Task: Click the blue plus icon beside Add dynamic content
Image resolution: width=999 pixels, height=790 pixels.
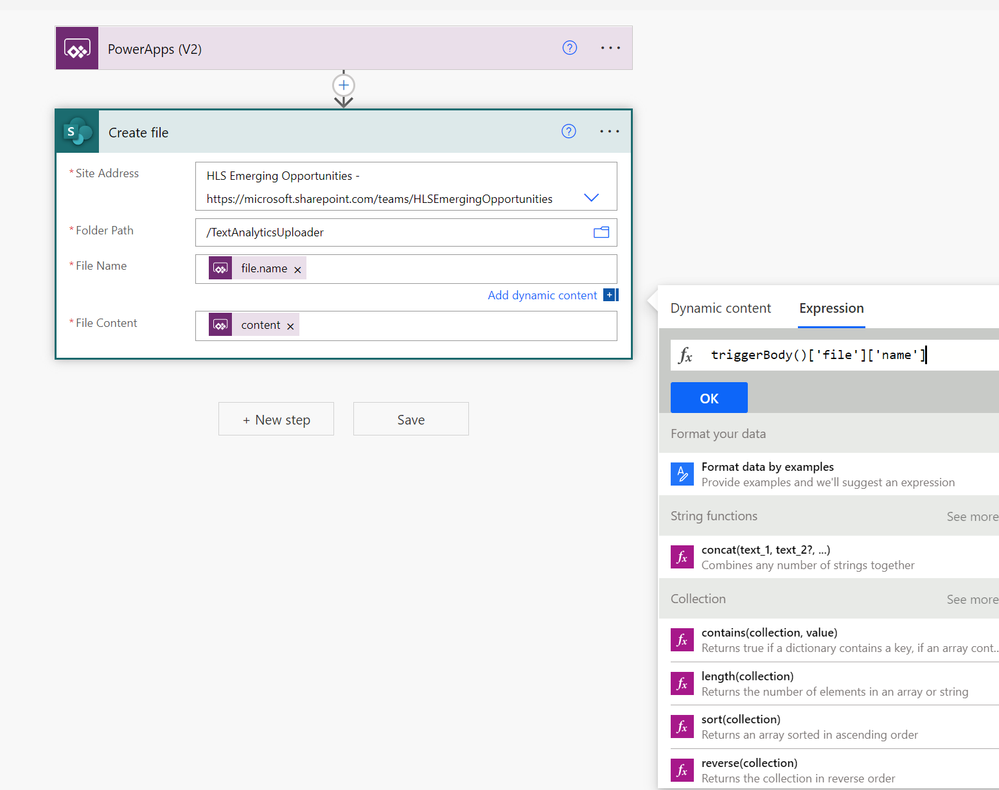Action: click(x=610, y=295)
